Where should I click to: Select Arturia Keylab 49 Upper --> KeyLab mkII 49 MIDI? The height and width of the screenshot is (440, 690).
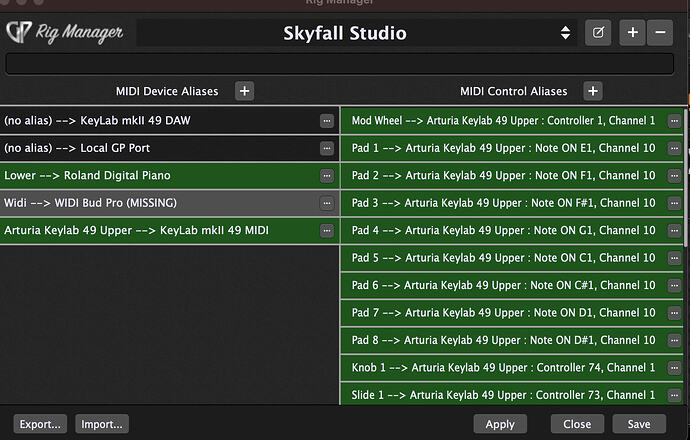point(169,230)
